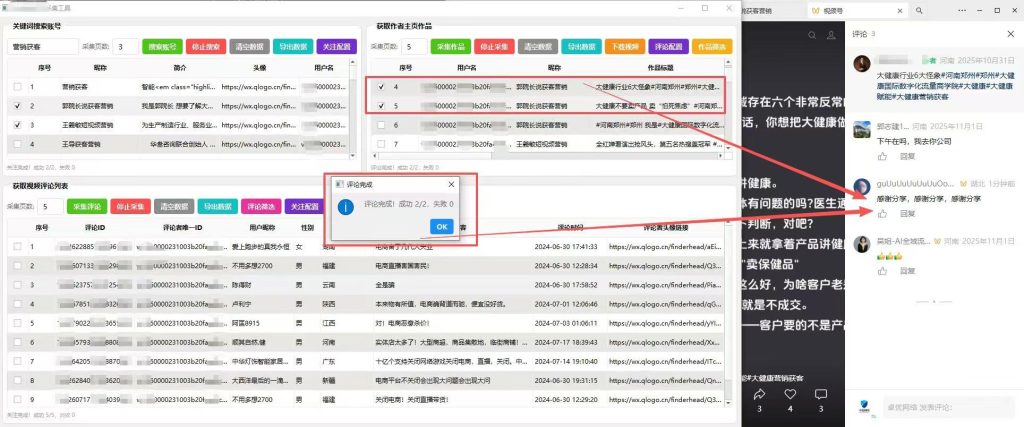Toggle checkbox for account row 营销获客
The width and height of the screenshot is (1024, 427).
pyautogui.click(x=17, y=86)
